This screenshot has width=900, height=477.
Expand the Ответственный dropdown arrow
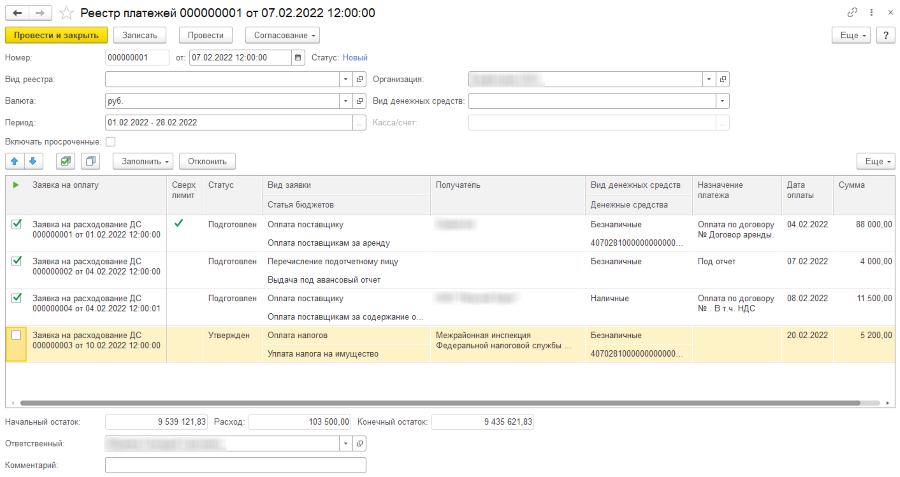click(346, 444)
